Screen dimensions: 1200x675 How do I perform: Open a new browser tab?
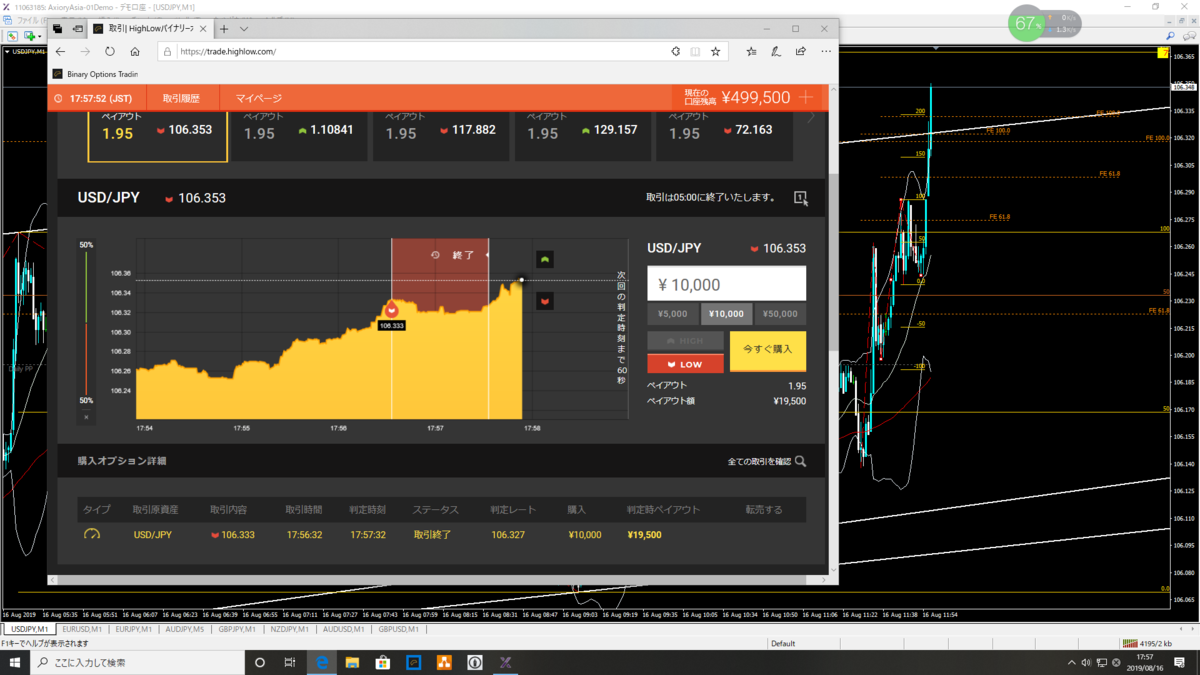point(224,29)
